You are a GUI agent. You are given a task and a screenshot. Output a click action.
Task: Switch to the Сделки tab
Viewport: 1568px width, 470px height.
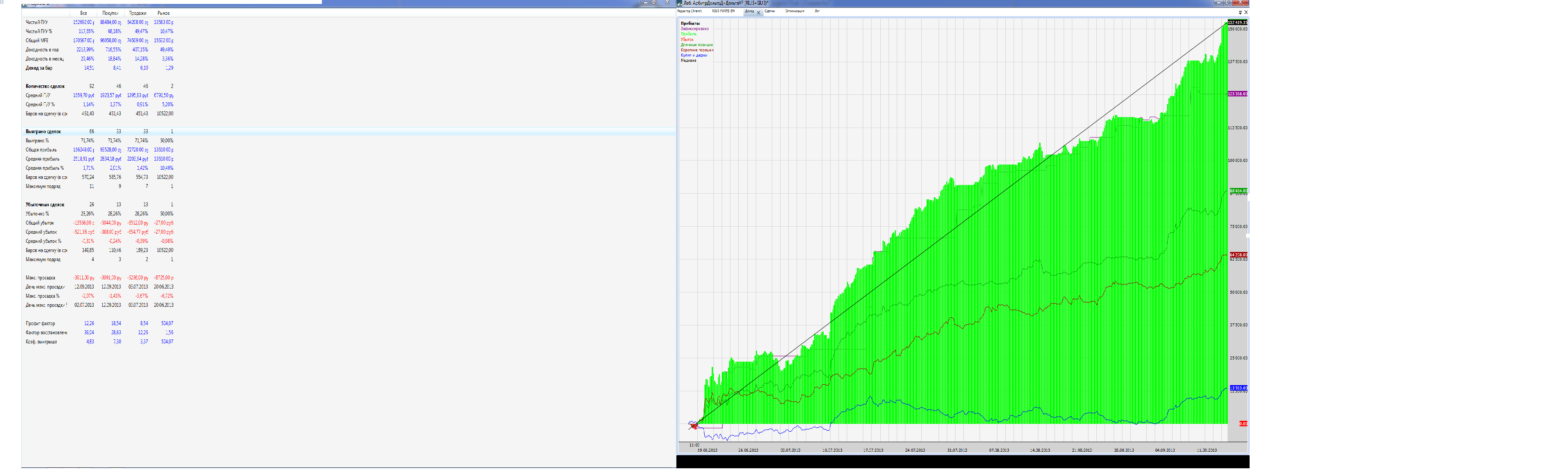[x=770, y=11]
